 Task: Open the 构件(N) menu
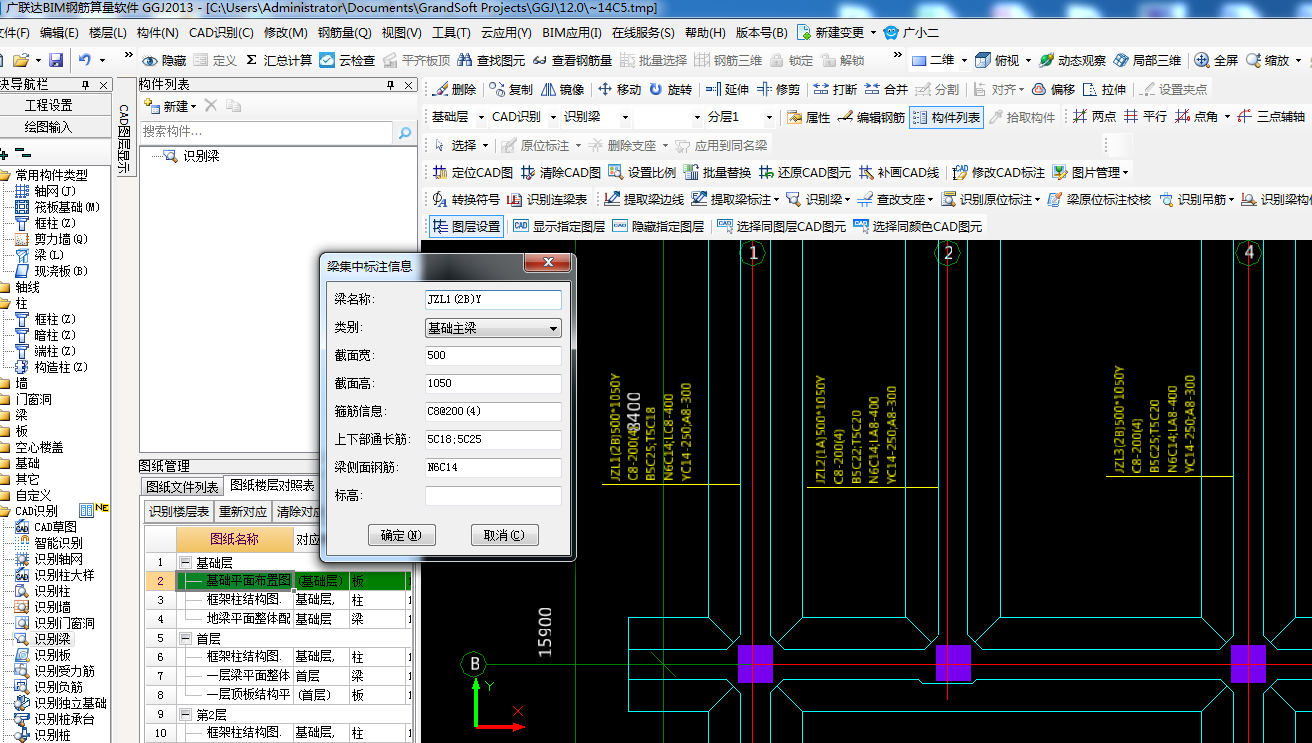pos(158,32)
